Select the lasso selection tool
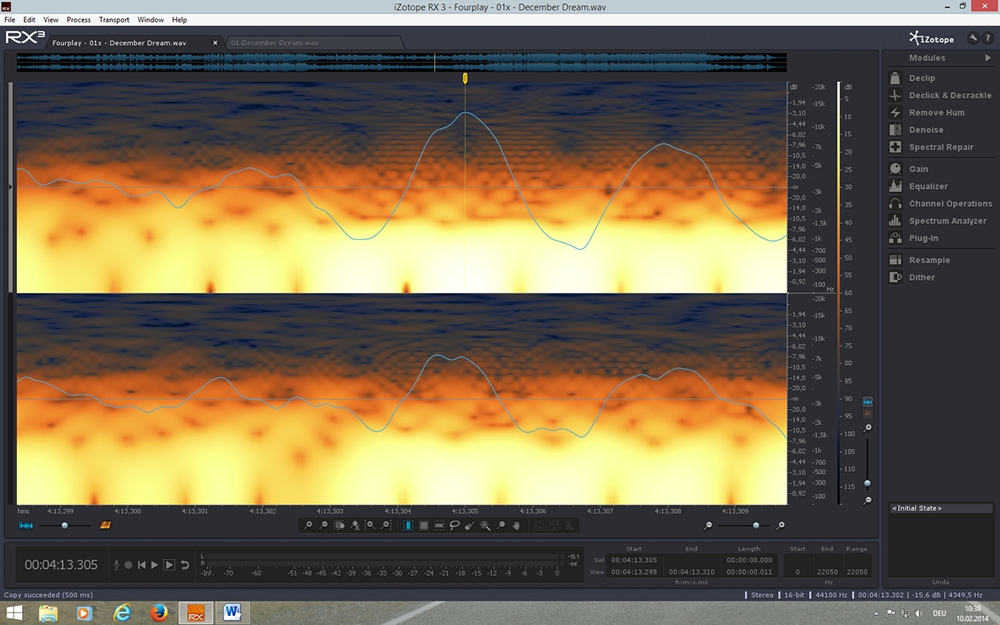This screenshot has width=1000, height=625. (x=454, y=526)
